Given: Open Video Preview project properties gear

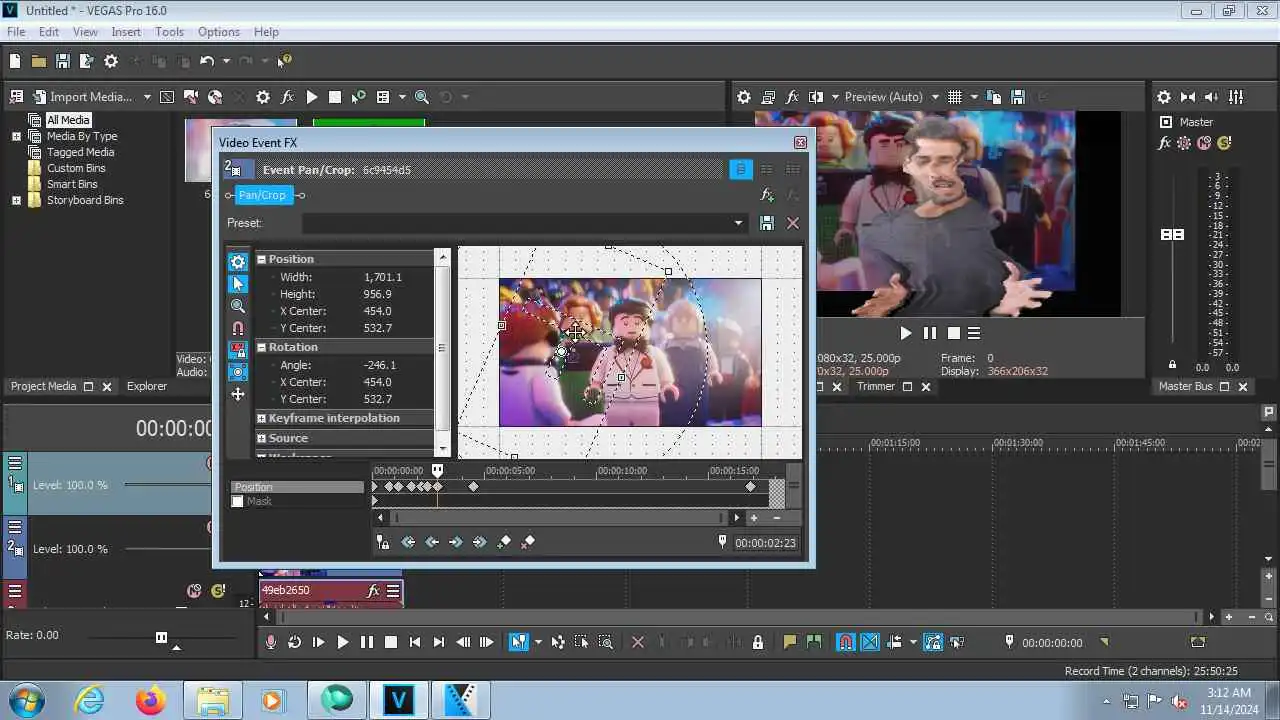Looking at the screenshot, I should tap(744, 97).
